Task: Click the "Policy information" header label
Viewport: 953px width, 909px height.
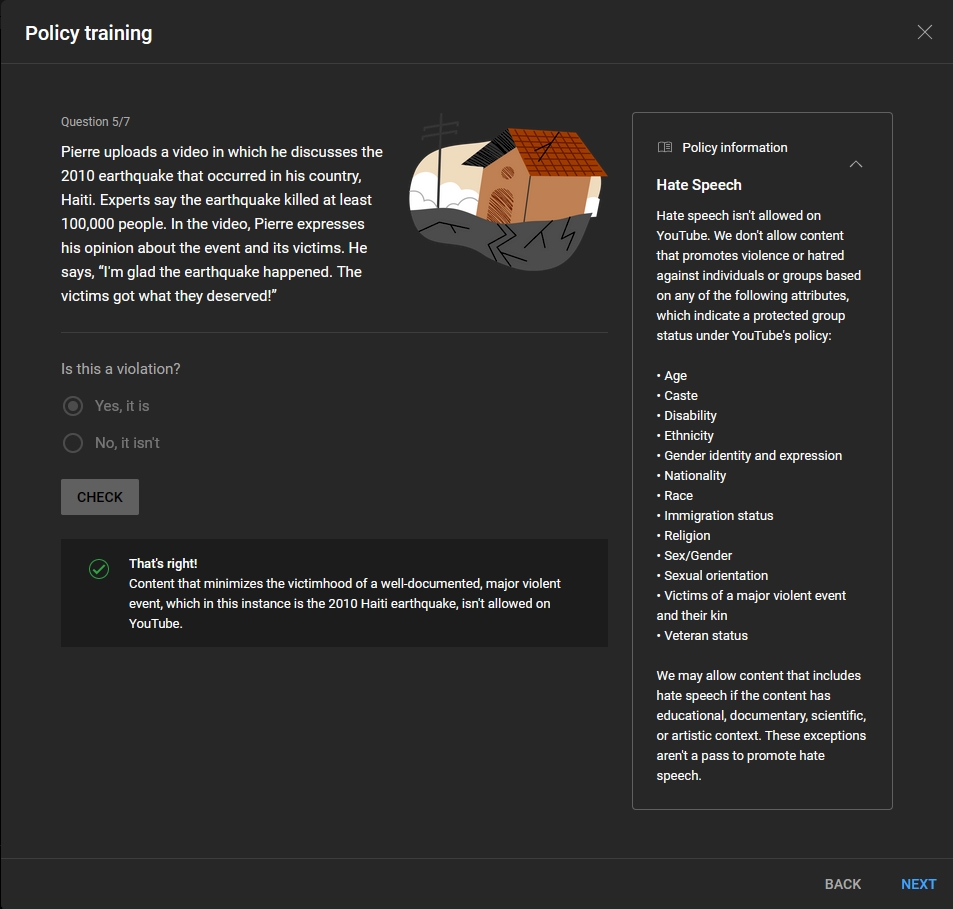Action: pyautogui.click(x=734, y=148)
